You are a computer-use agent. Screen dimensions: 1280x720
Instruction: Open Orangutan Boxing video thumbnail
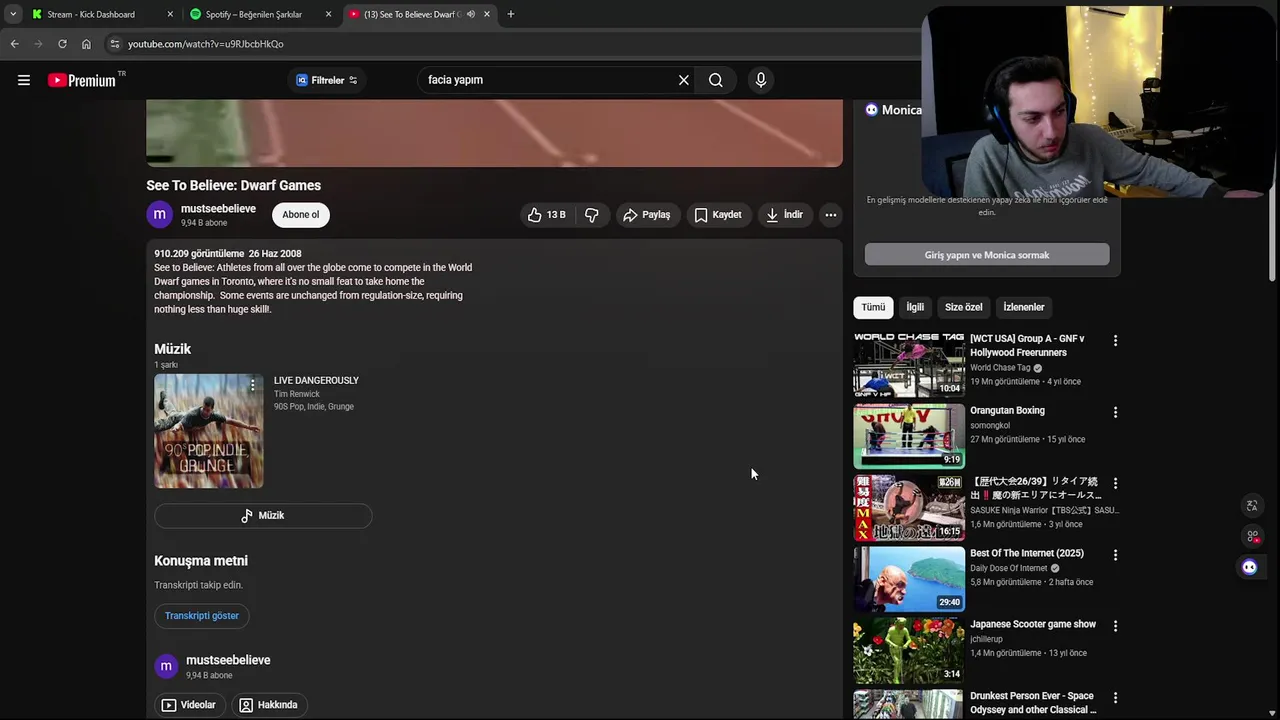(x=909, y=436)
